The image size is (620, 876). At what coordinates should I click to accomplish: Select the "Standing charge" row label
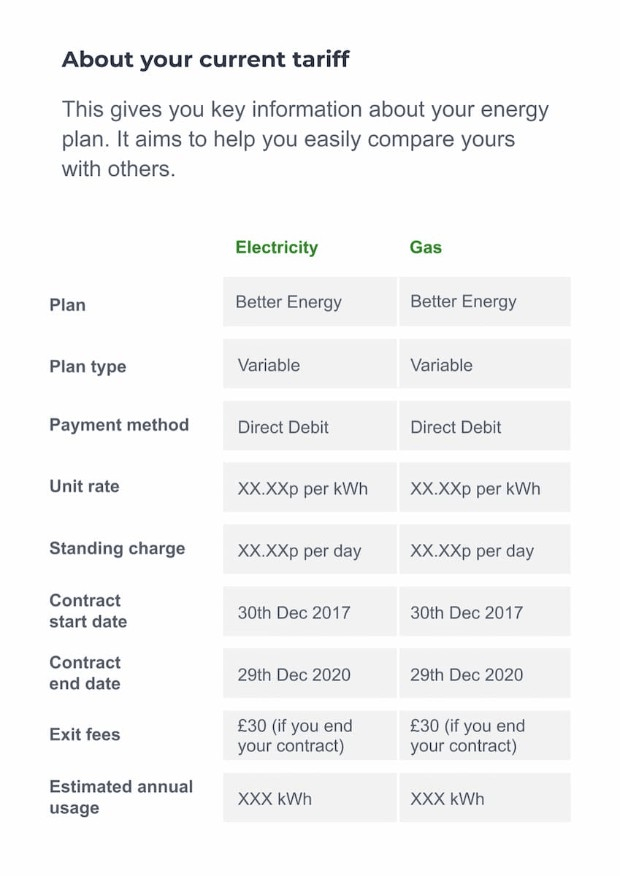click(117, 548)
